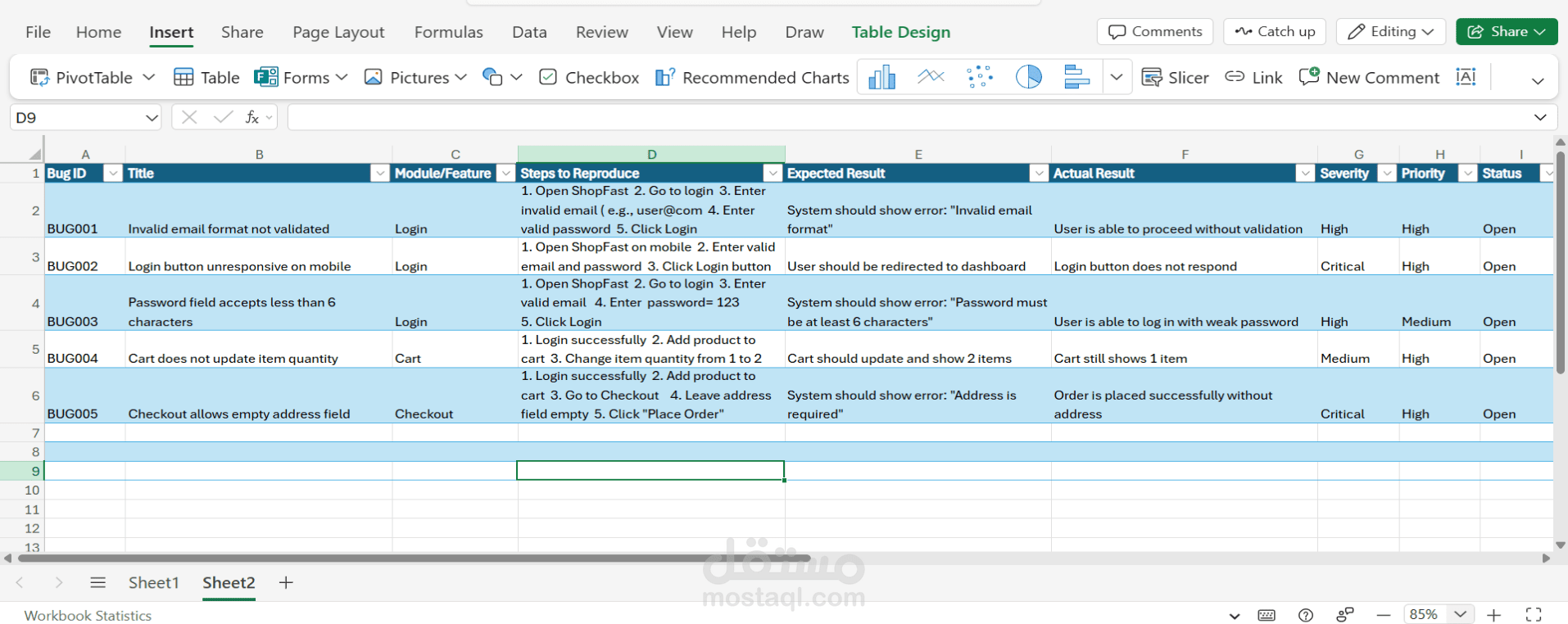This screenshot has height=624, width=1568.
Task: Select the whole sheet with the corner button
Action: click(34, 153)
